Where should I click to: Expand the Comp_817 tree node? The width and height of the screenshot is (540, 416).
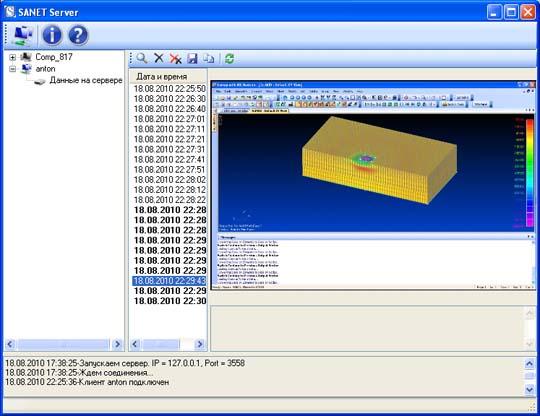[x=12, y=57]
